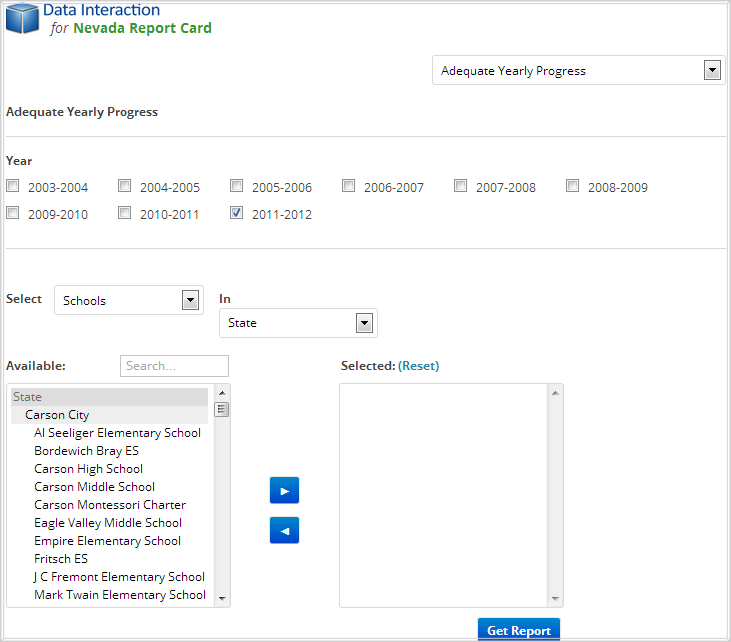Viewport: 731px width, 642px height.
Task: Click the Selected list scroll-down arrow
Action: [x=555, y=598]
